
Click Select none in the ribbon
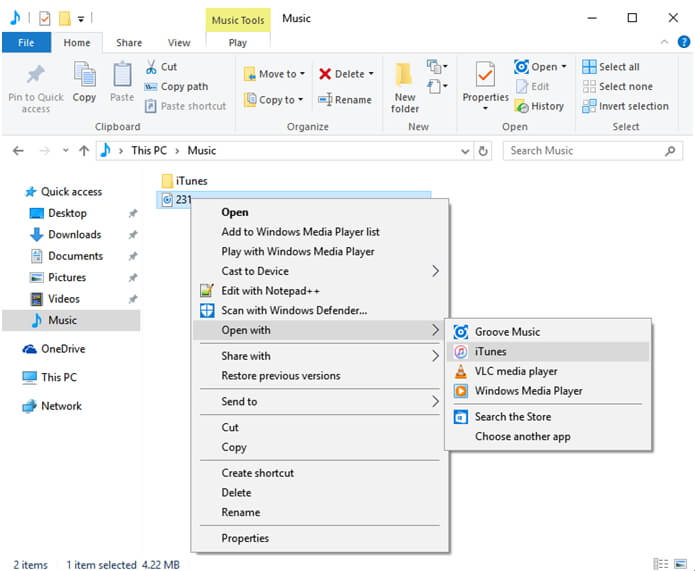pyautogui.click(x=617, y=86)
